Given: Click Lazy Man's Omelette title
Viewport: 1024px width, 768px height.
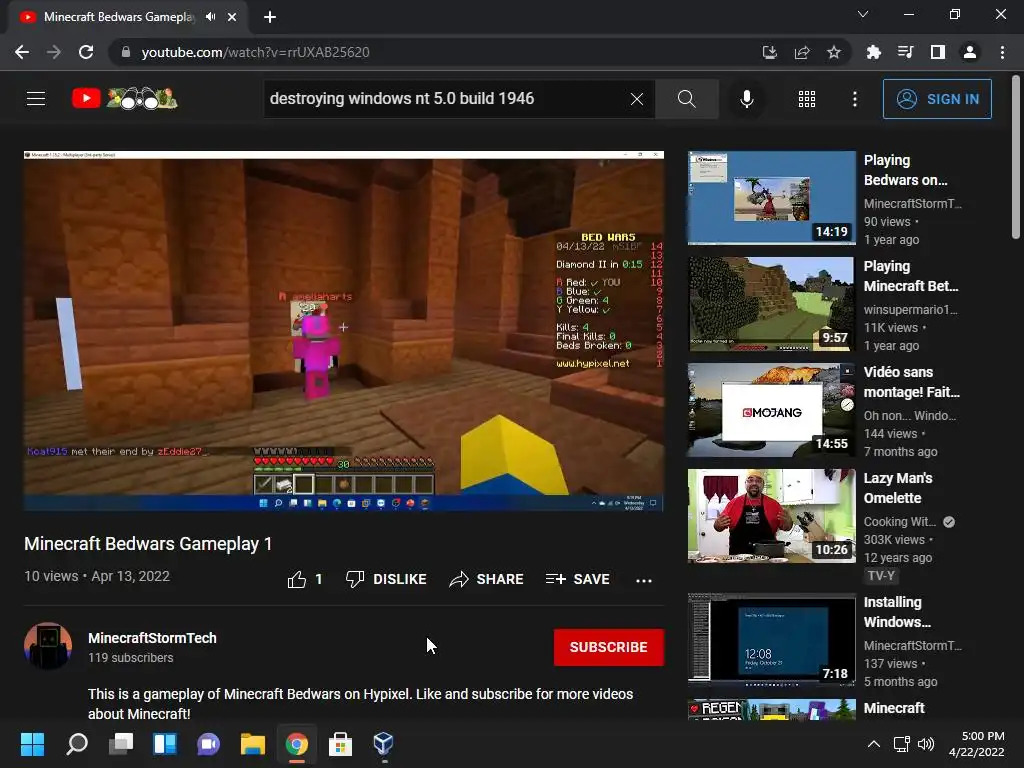Looking at the screenshot, I should coord(898,488).
